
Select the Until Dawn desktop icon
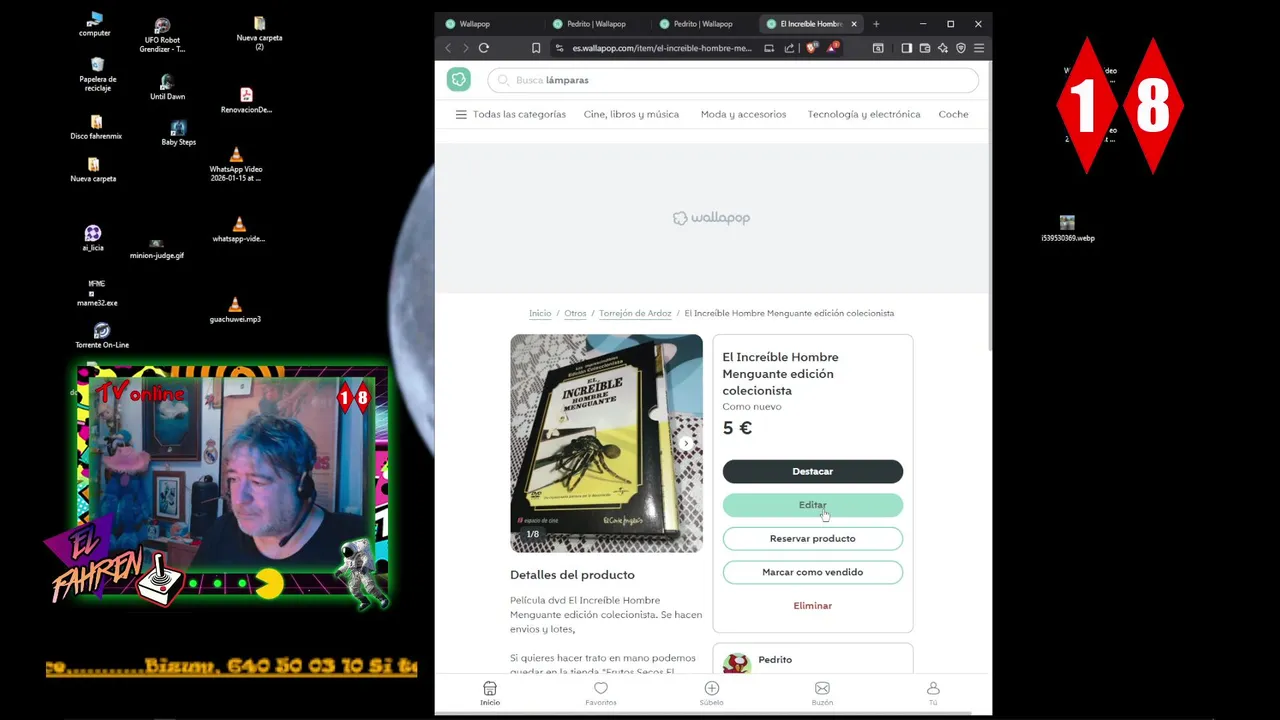click(x=167, y=87)
